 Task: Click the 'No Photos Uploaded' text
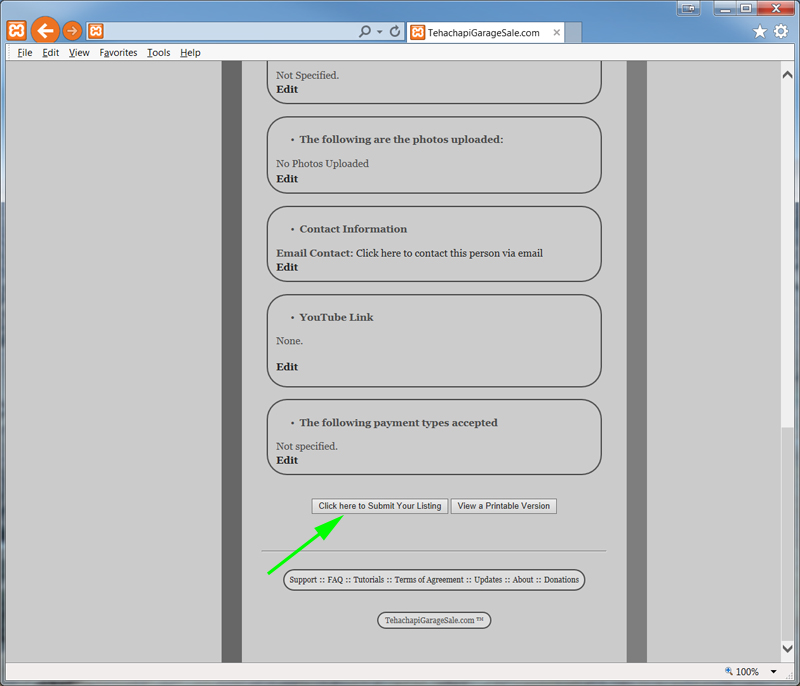(x=322, y=164)
